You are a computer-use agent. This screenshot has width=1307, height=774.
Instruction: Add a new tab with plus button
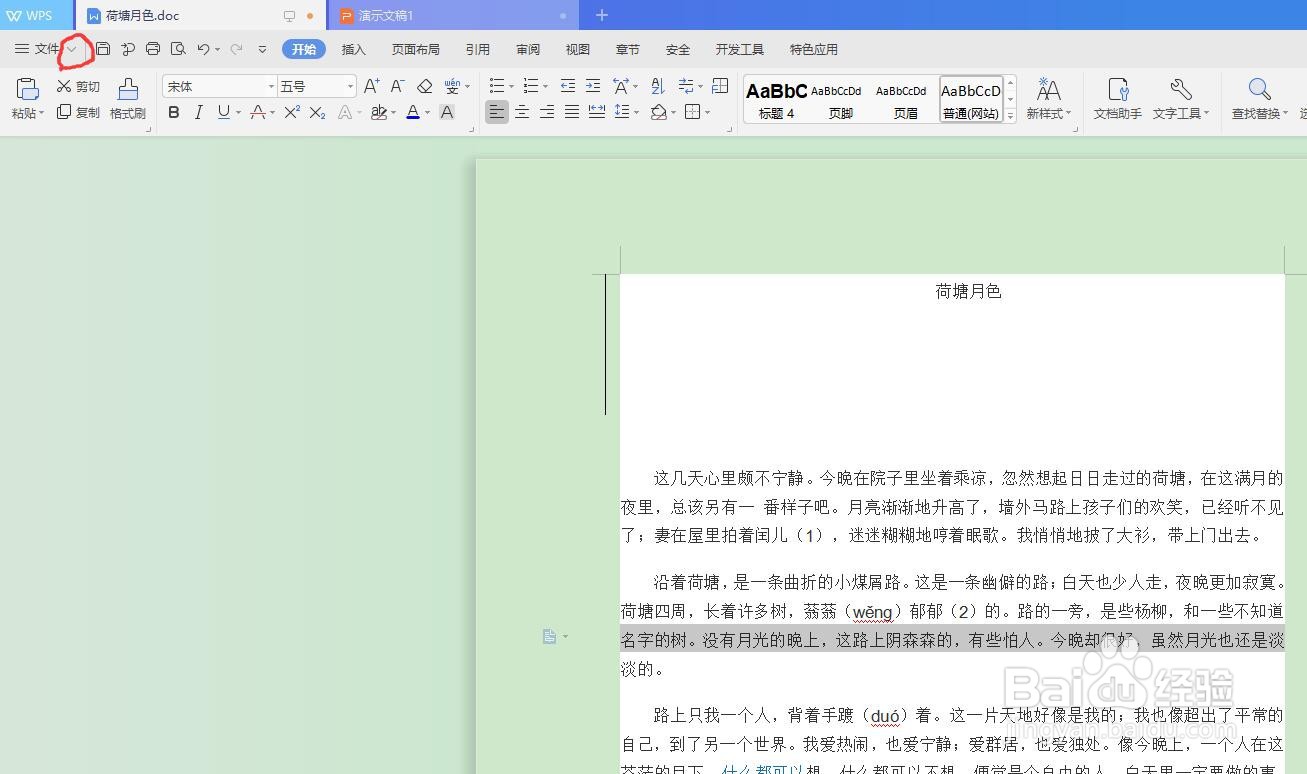tap(602, 15)
